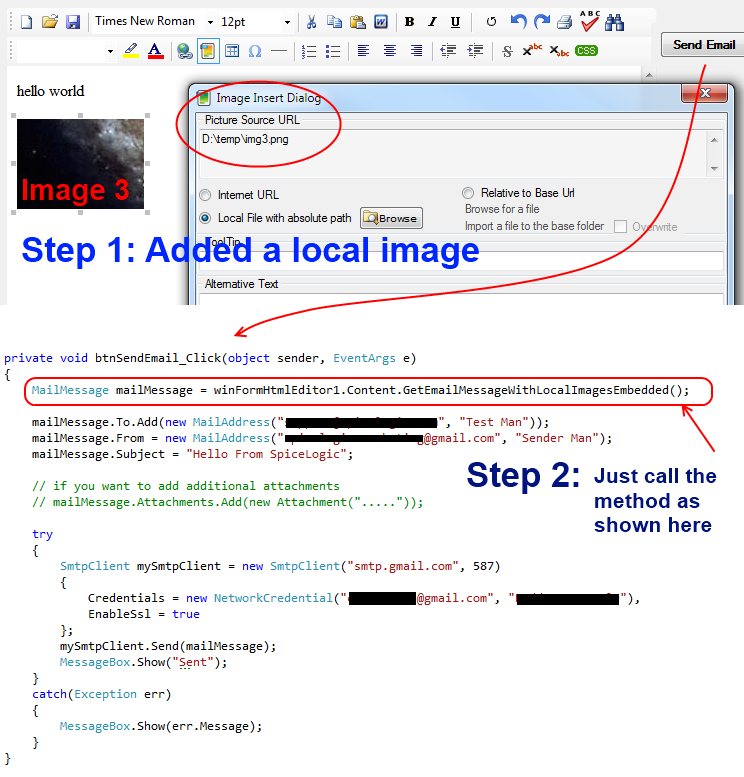Click the hello world text in editor
The height and width of the screenshot is (777, 744).
(x=50, y=91)
